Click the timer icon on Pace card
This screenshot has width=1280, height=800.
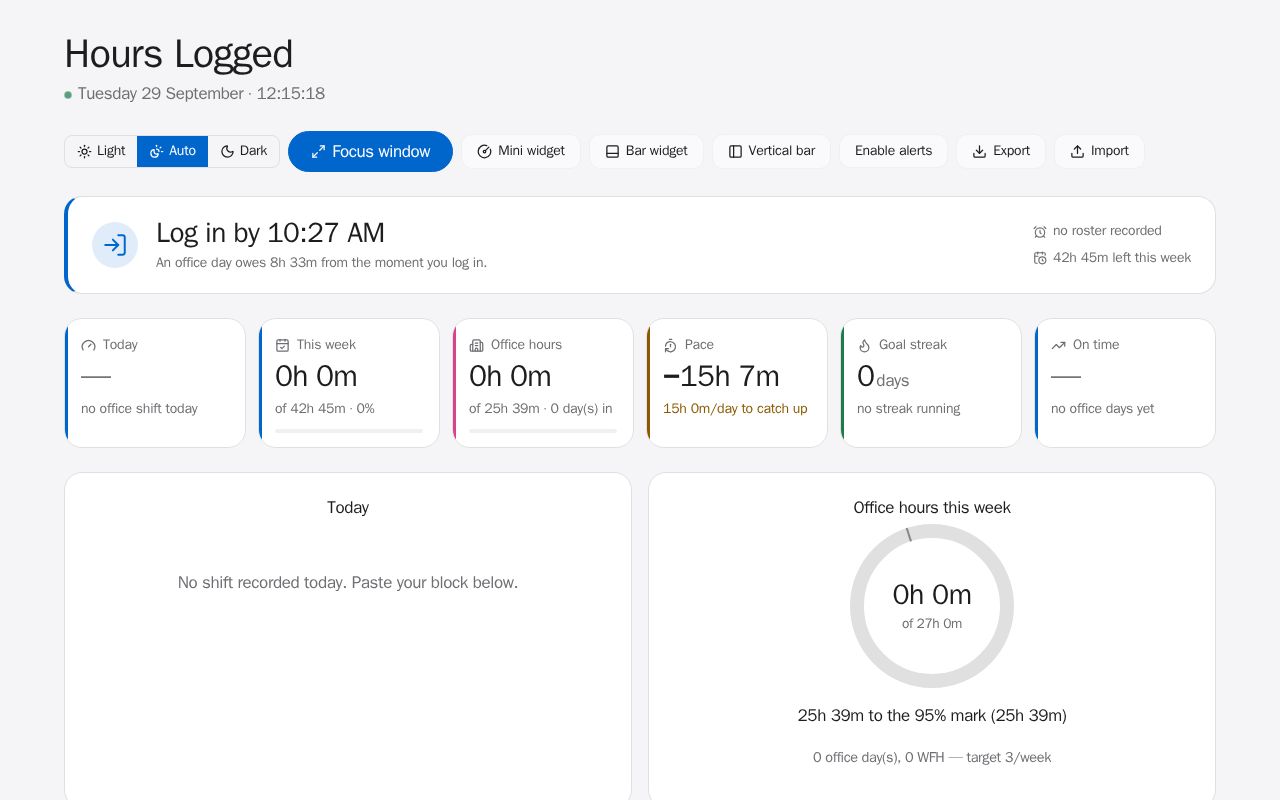(x=671, y=345)
